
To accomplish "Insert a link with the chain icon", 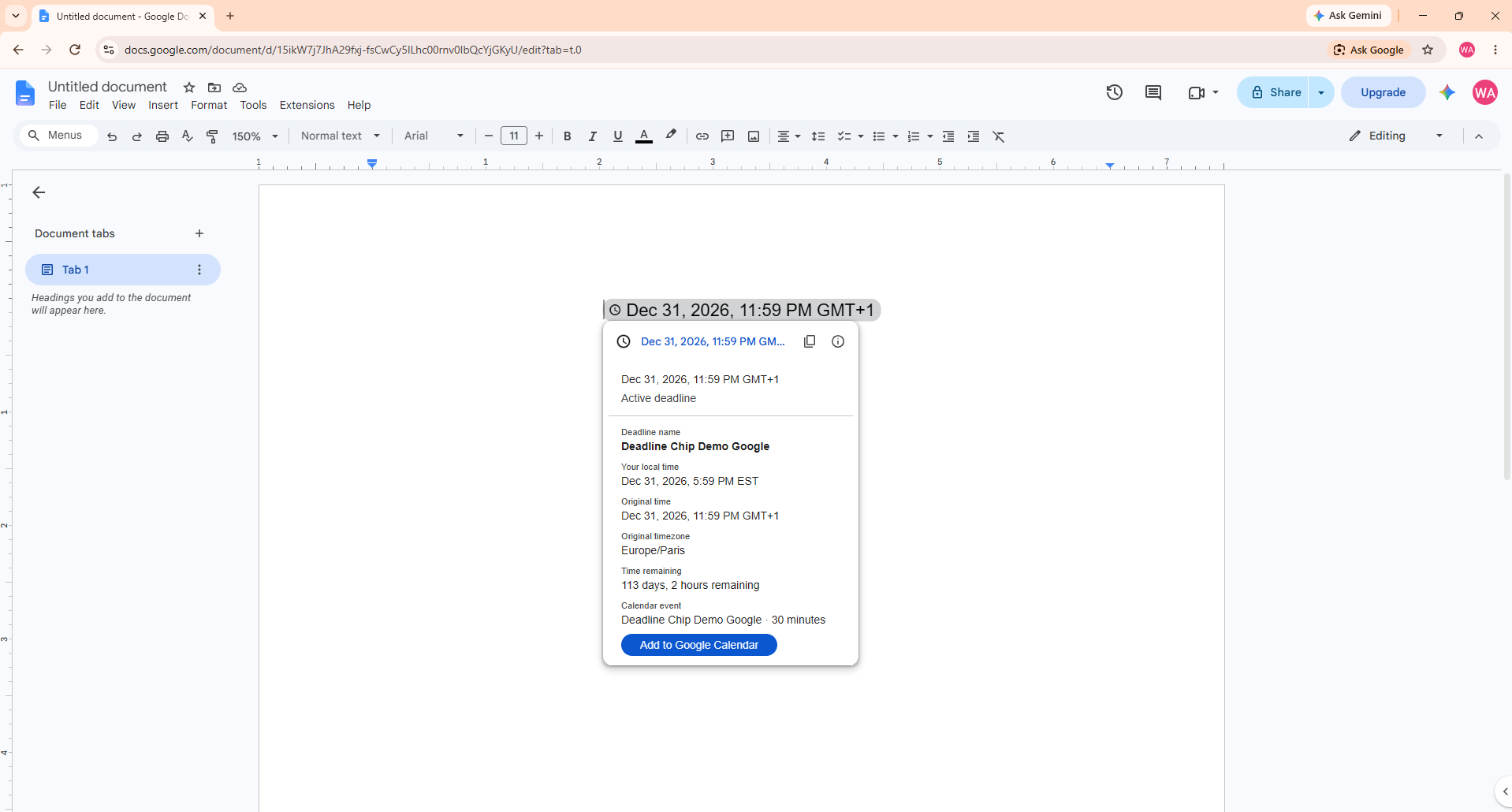I will [702, 136].
